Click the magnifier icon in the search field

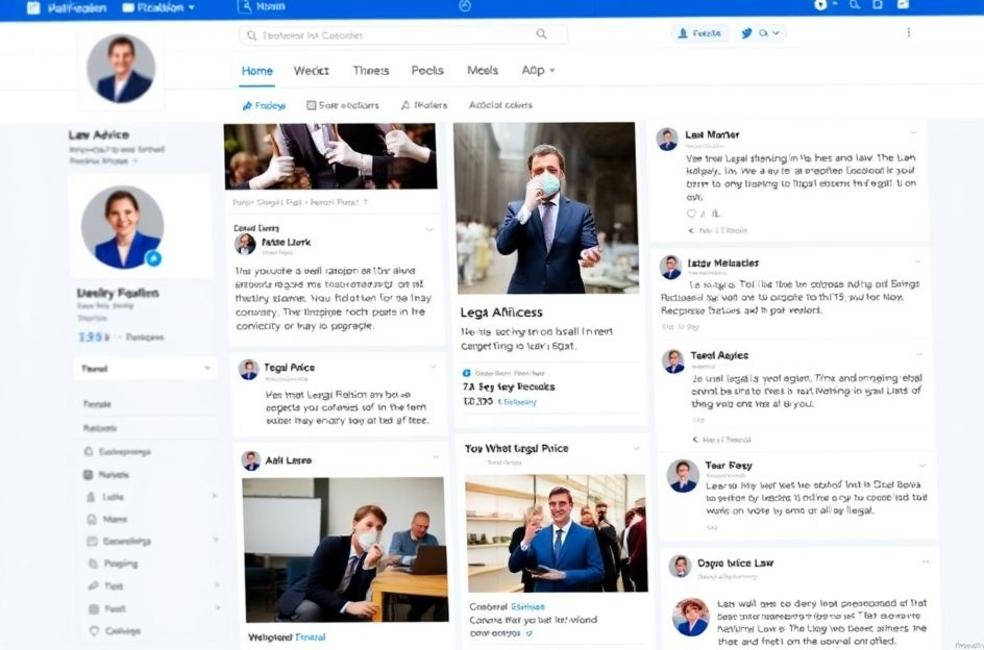(541, 34)
